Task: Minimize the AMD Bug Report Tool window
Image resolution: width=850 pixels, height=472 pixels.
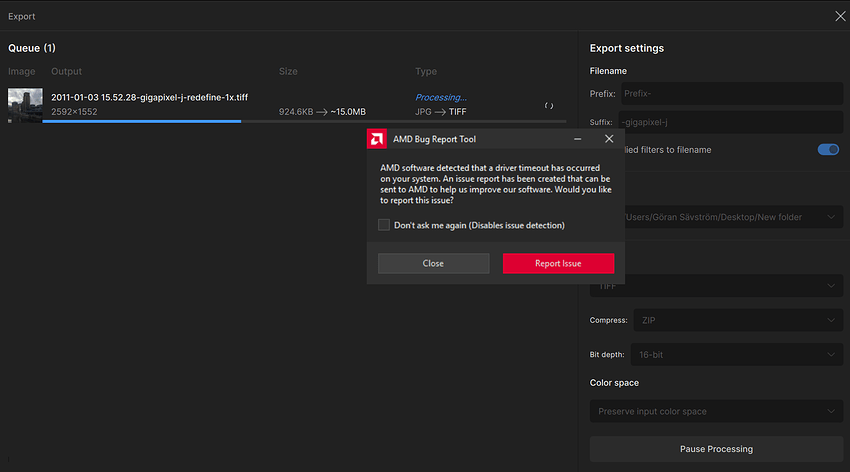Action: click(578, 139)
